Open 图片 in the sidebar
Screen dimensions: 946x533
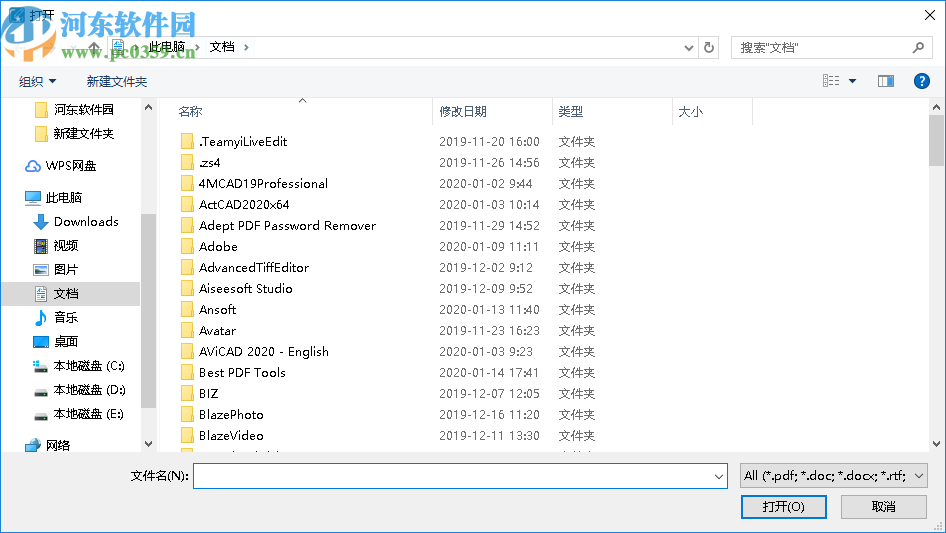pos(66,270)
